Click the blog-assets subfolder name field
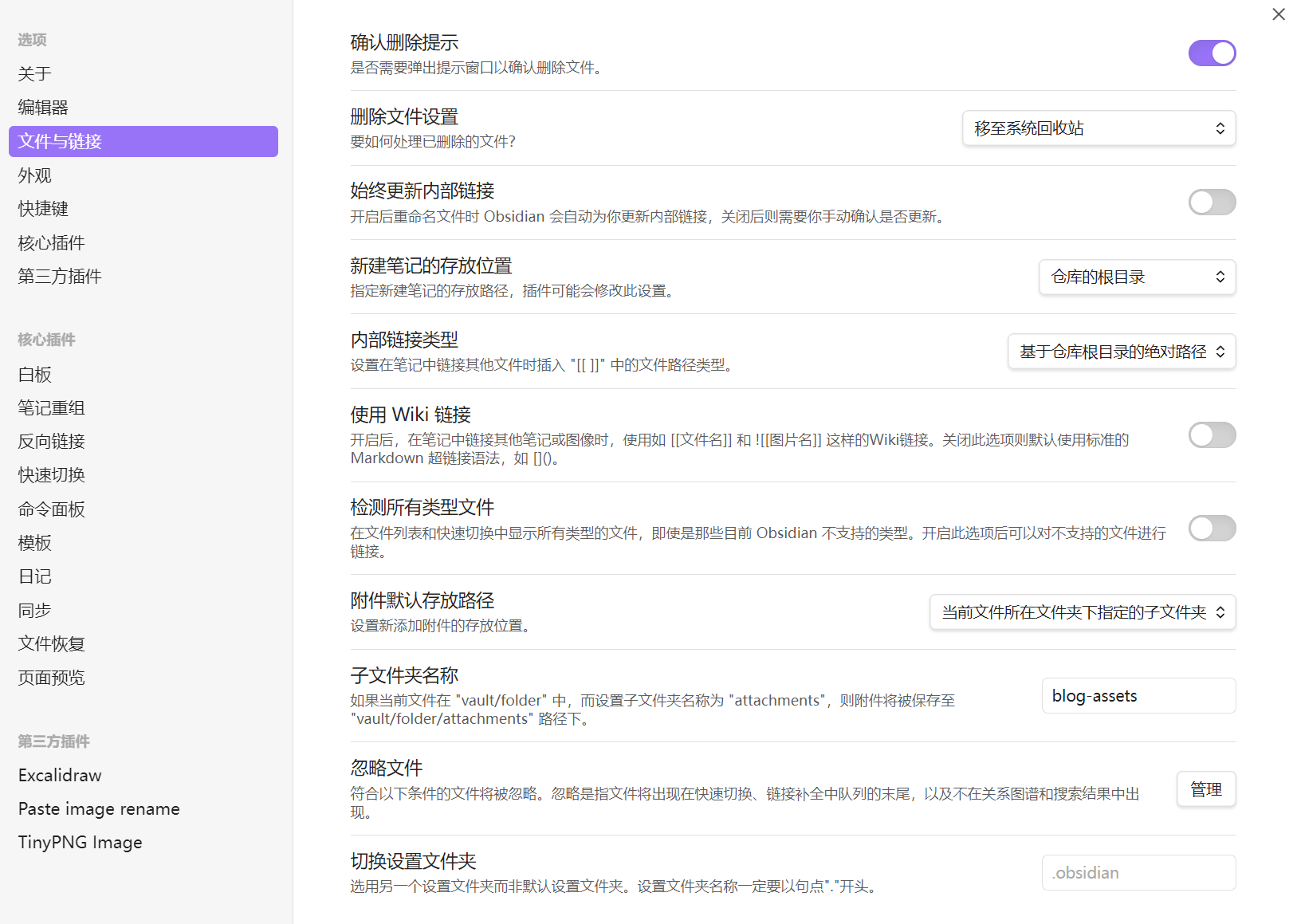This screenshot has height=924, width=1293. coord(1138,696)
